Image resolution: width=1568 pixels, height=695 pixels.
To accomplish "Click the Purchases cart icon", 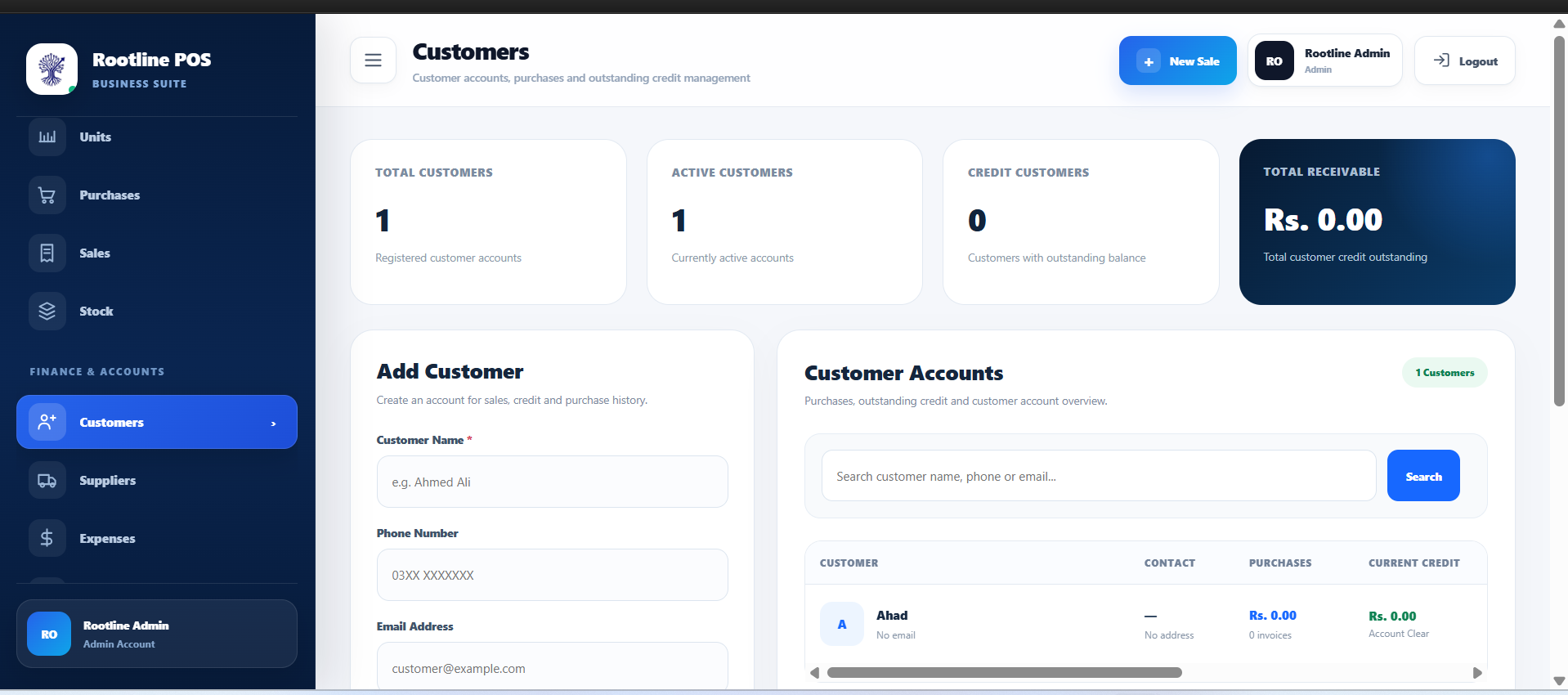I will pos(47,195).
